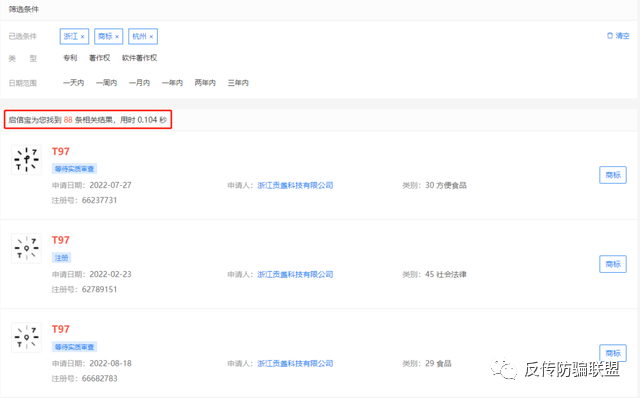Viewport: 640px width, 398px height.
Task: Remove the 浙江 filter tag
Action: [x=82, y=37]
